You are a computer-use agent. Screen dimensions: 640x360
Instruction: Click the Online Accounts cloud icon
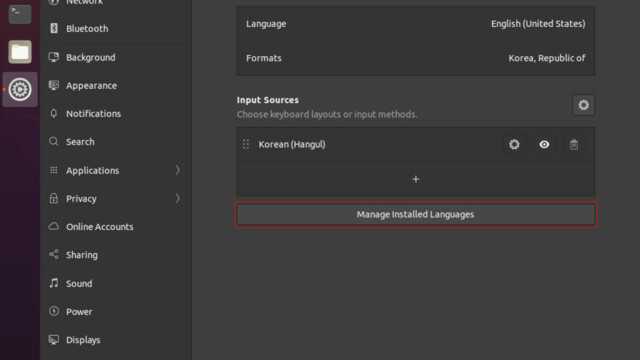[54, 226]
